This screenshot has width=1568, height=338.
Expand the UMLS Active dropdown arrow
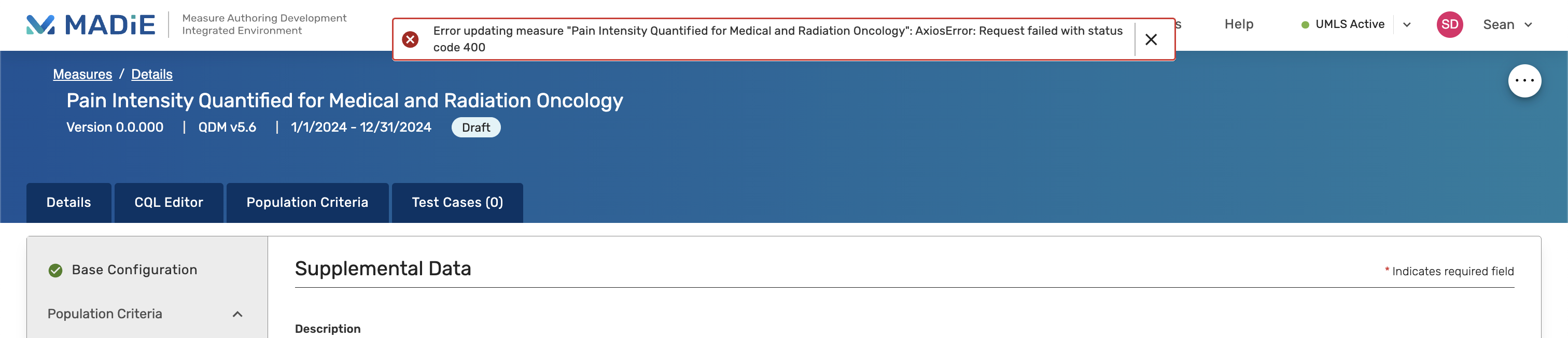click(1407, 25)
